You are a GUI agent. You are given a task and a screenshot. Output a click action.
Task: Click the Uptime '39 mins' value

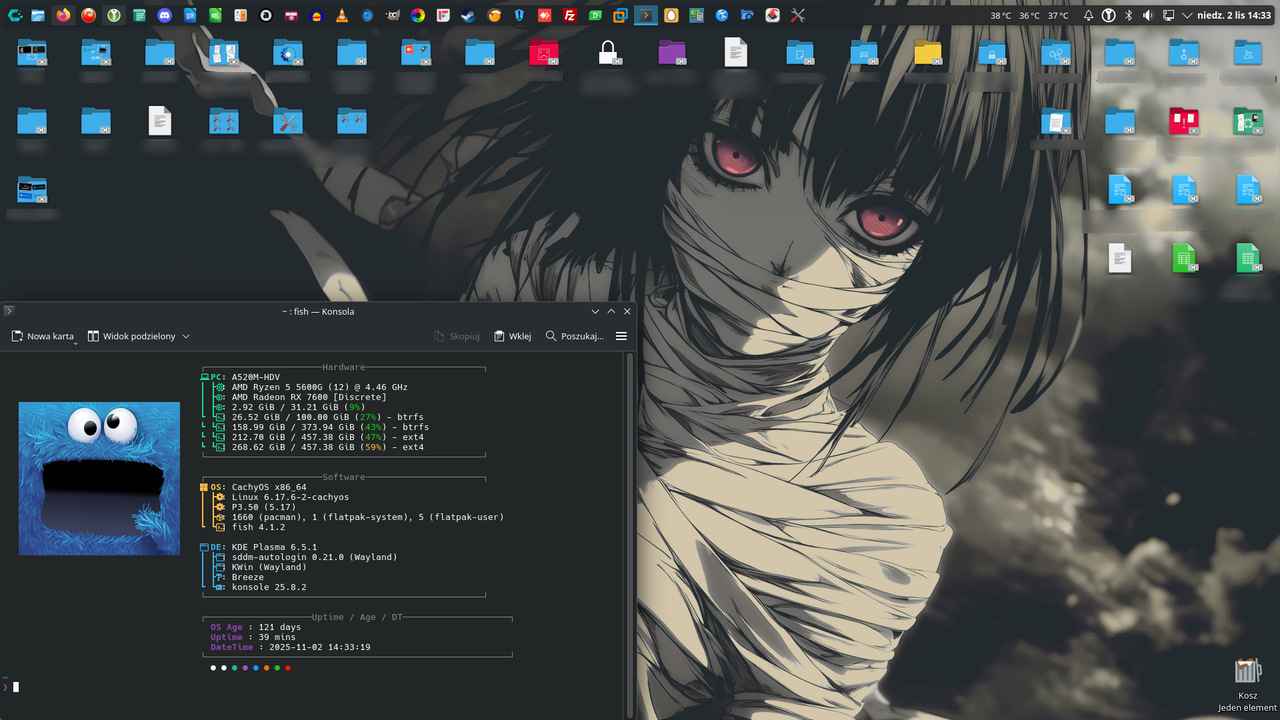[x=277, y=637]
